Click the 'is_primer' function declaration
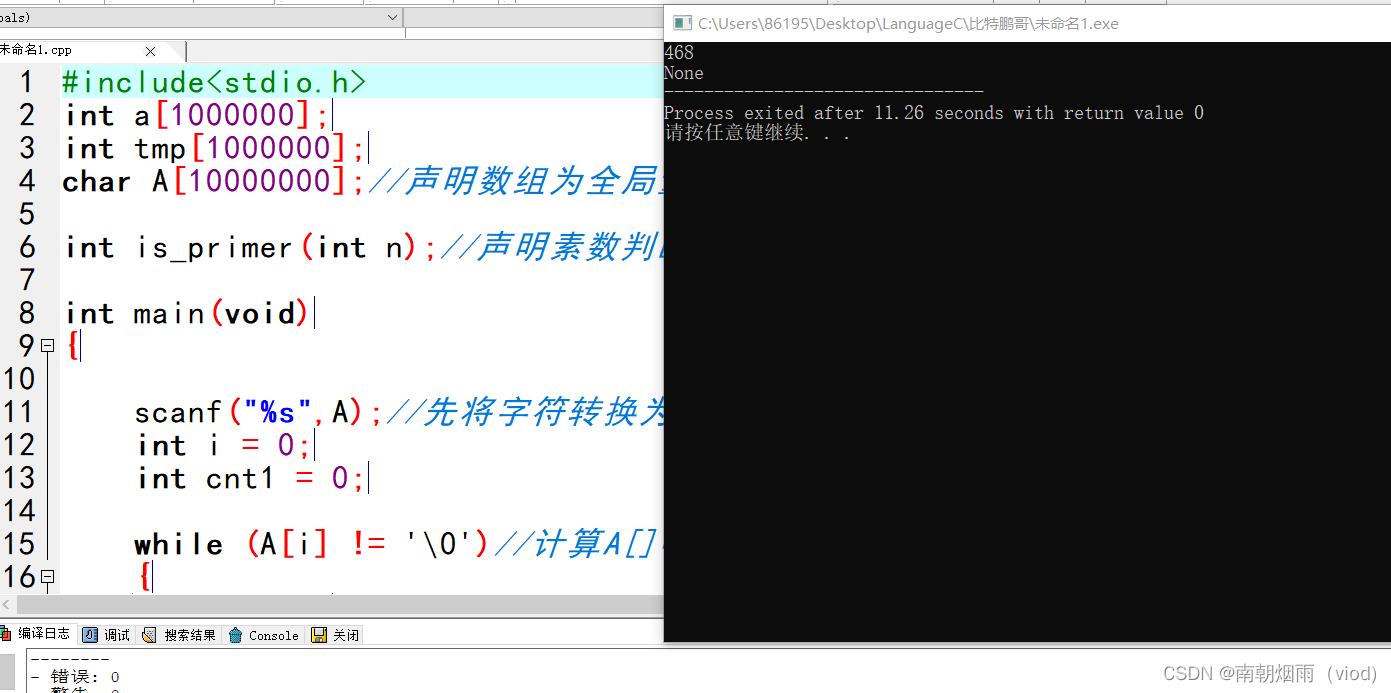Image resolution: width=1391 pixels, height=693 pixels. pyautogui.click(x=251, y=247)
